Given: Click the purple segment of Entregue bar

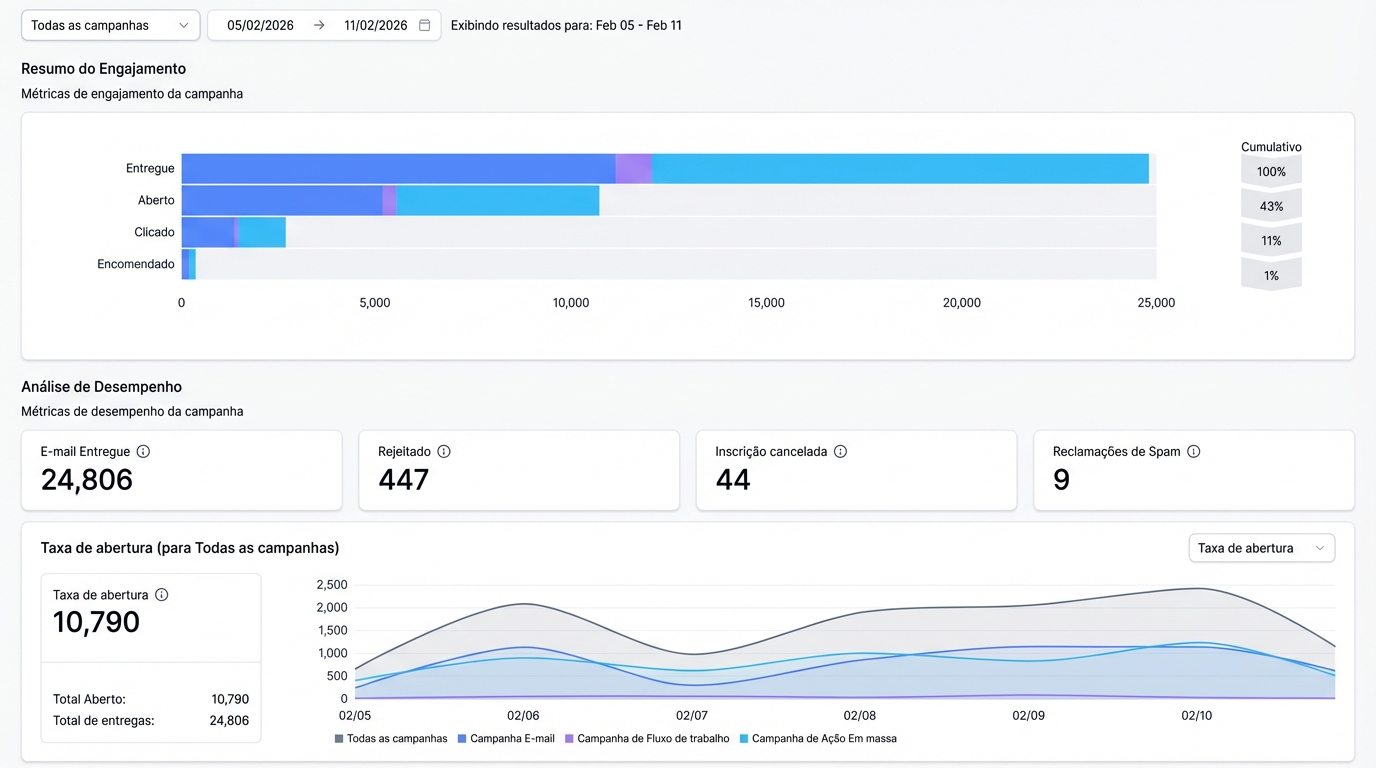Looking at the screenshot, I should 633,169.
